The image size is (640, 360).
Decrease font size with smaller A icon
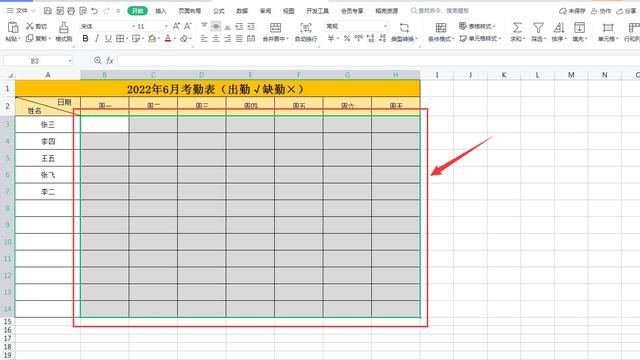click(187, 26)
